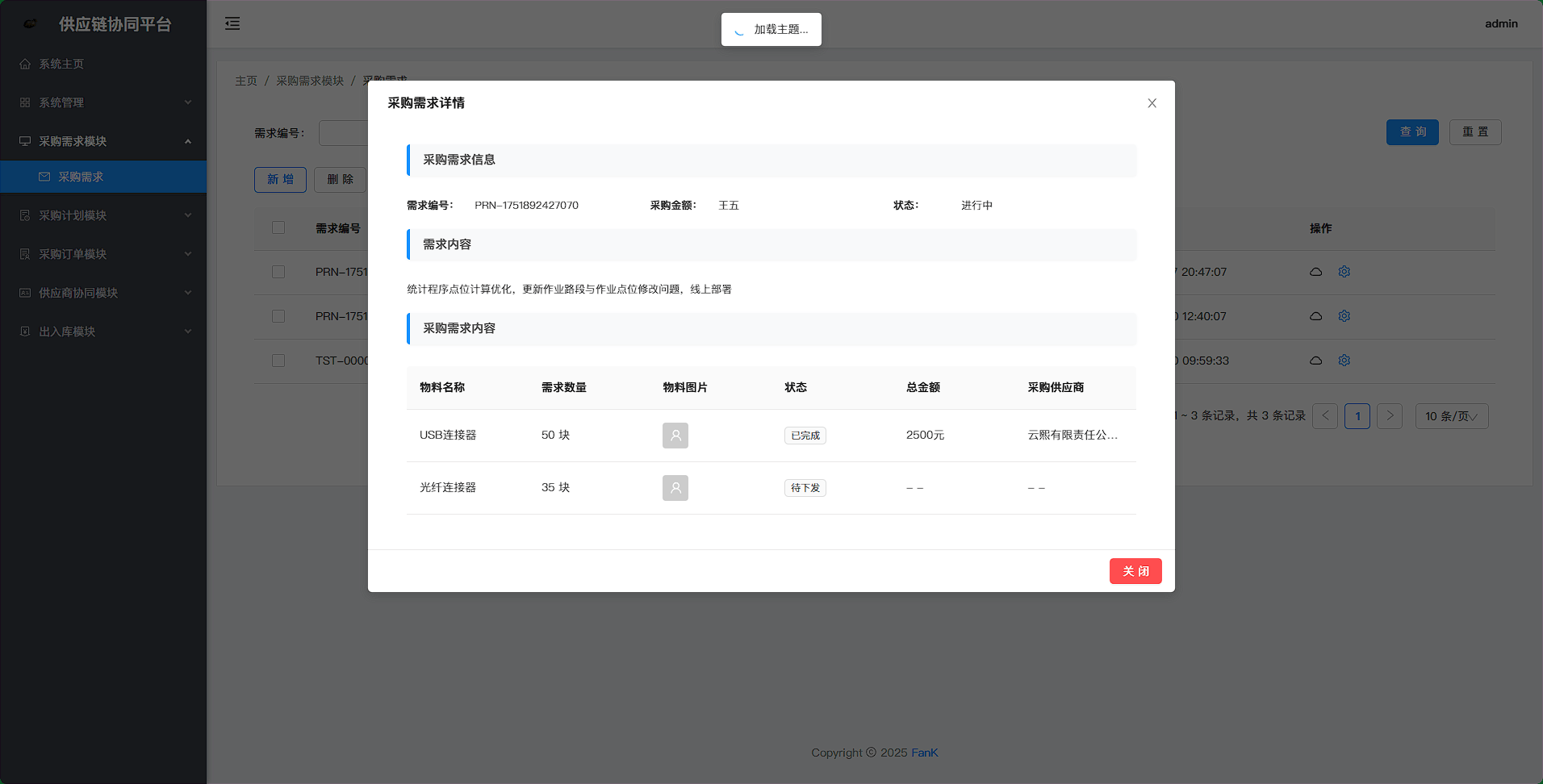1543x784 pixels.
Task: Select the 采购需求 submenu item
Action: tap(81, 177)
